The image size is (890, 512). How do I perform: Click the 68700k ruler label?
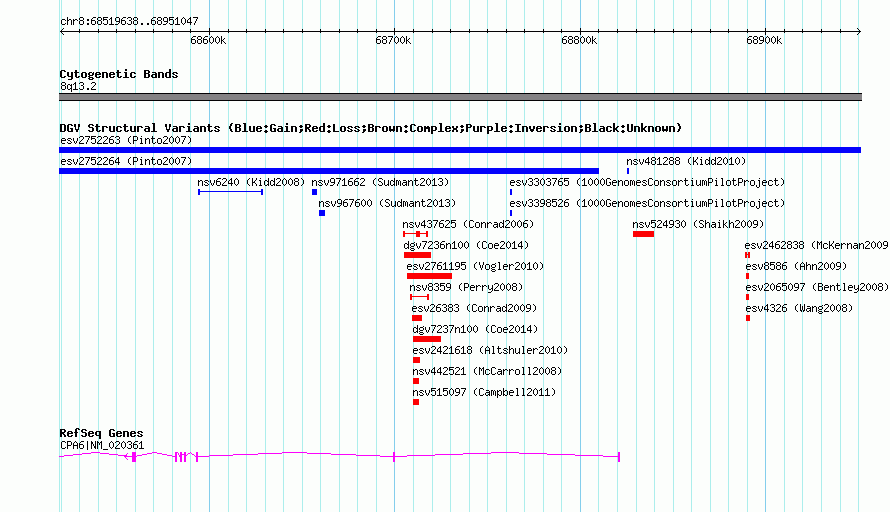pyautogui.click(x=393, y=40)
